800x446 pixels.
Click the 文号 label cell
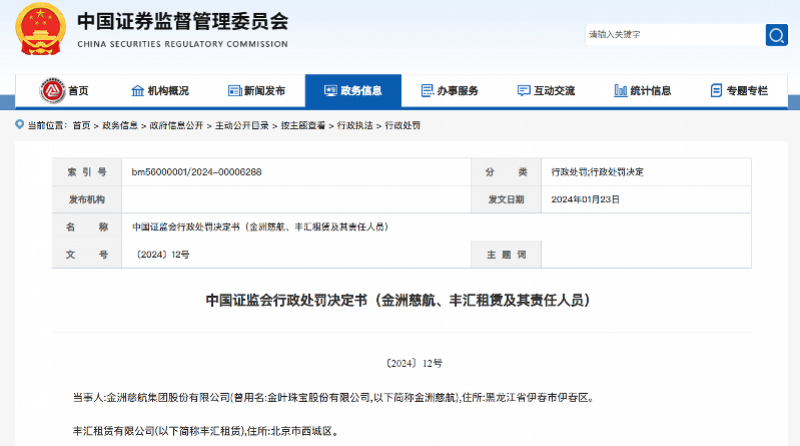pos(87,255)
